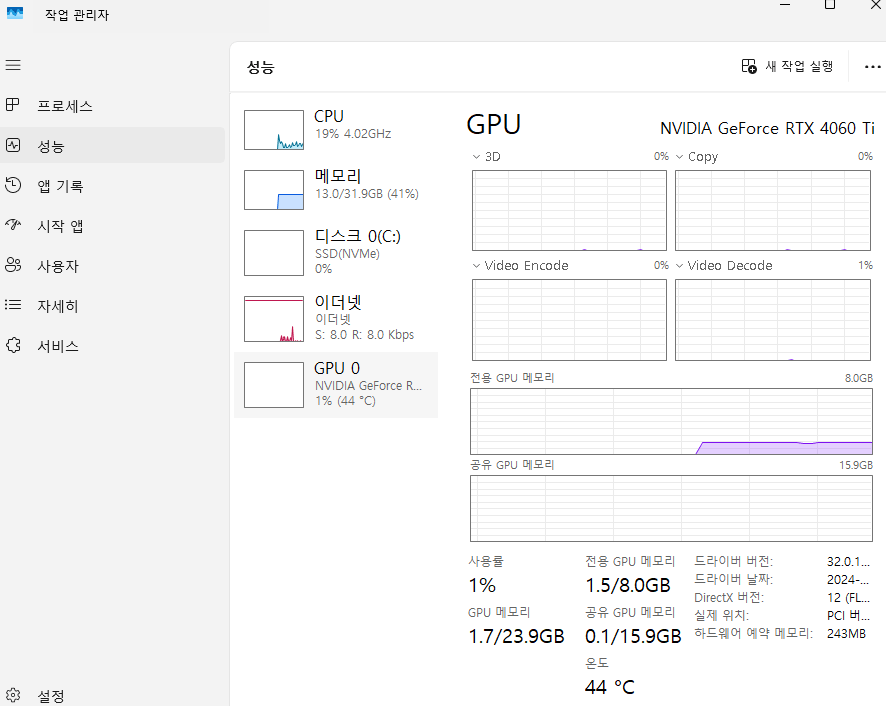The width and height of the screenshot is (886, 706).
Task: Click the 3D usage graph
Action: tap(569, 210)
